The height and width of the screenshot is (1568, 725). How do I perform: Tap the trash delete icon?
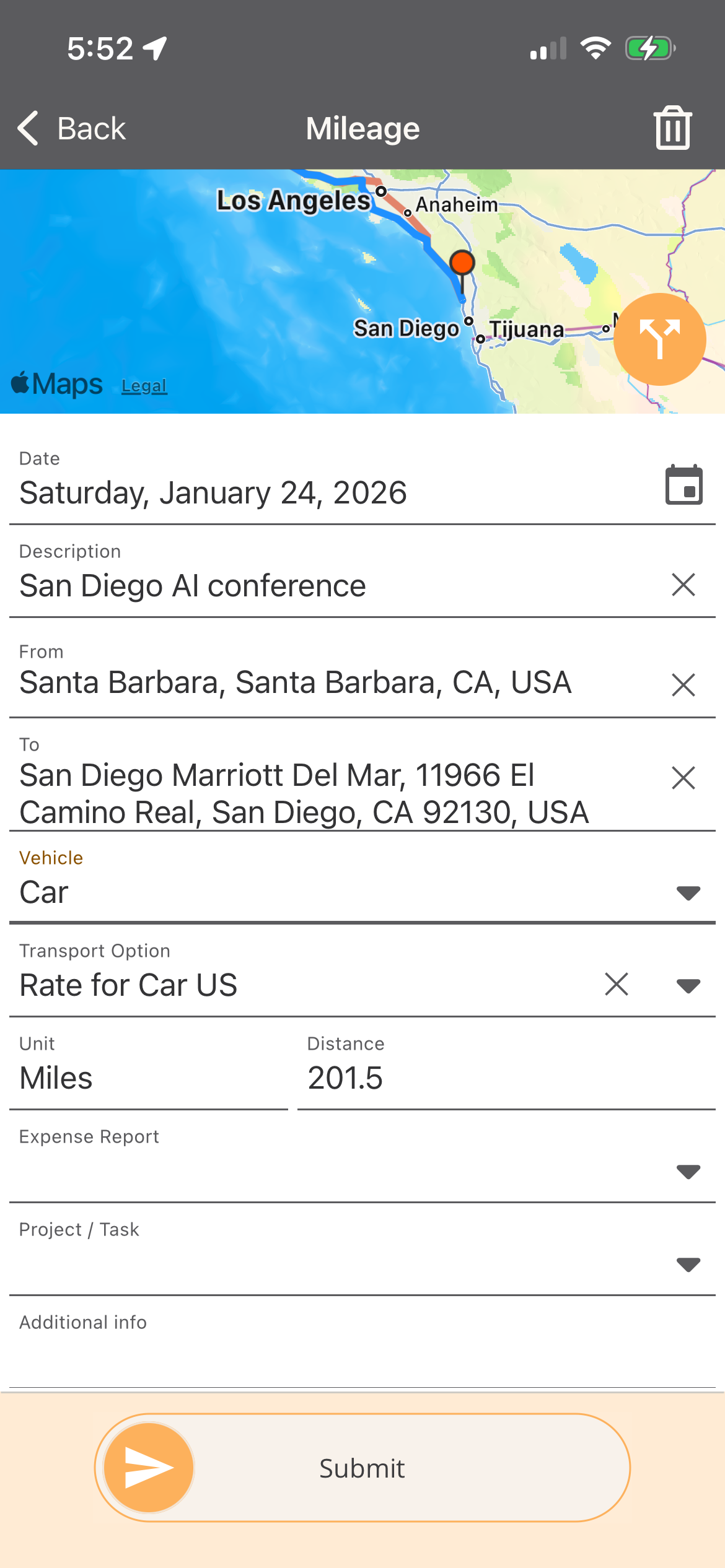point(672,128)
